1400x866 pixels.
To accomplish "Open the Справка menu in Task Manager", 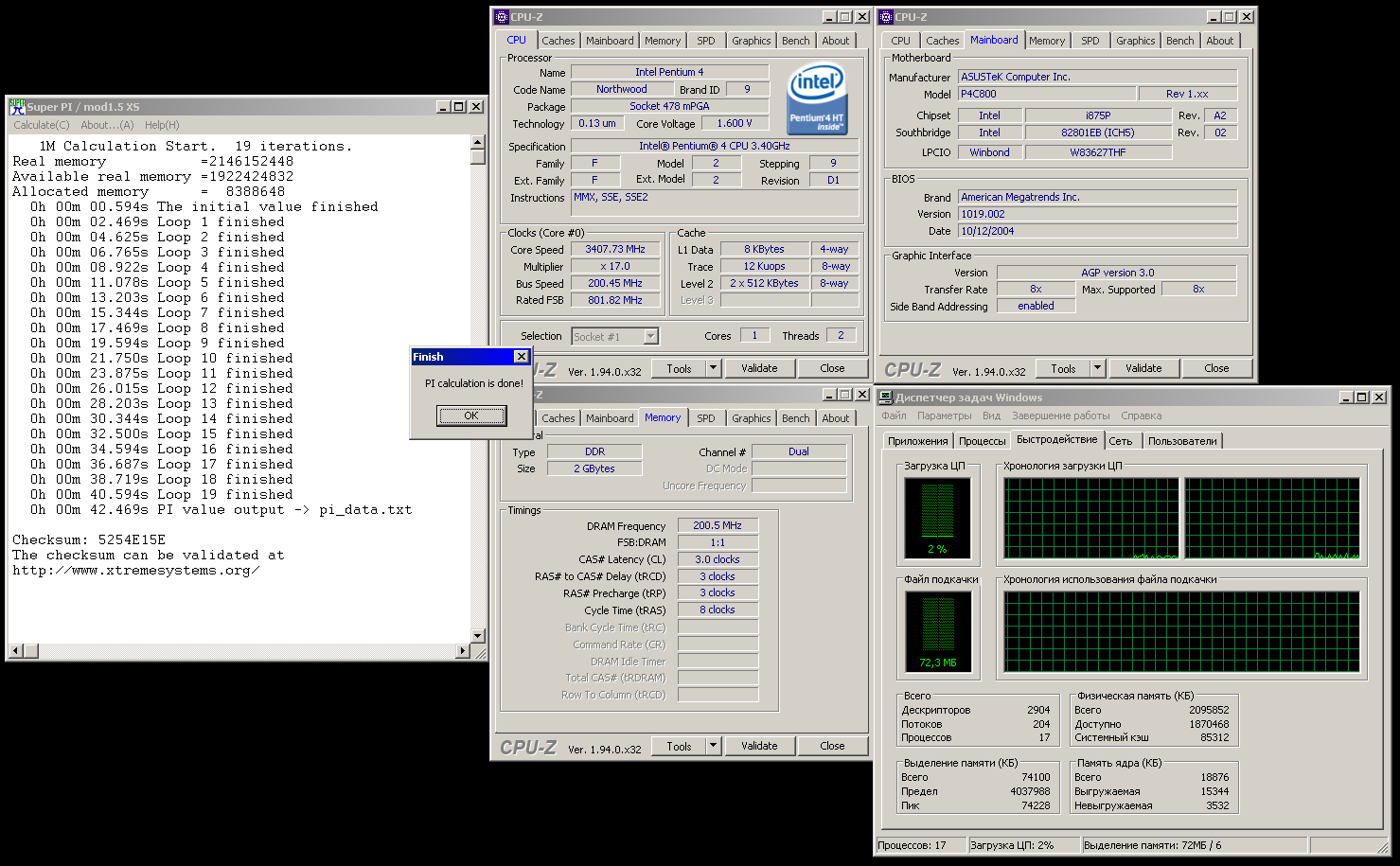I will point(1141,415).
